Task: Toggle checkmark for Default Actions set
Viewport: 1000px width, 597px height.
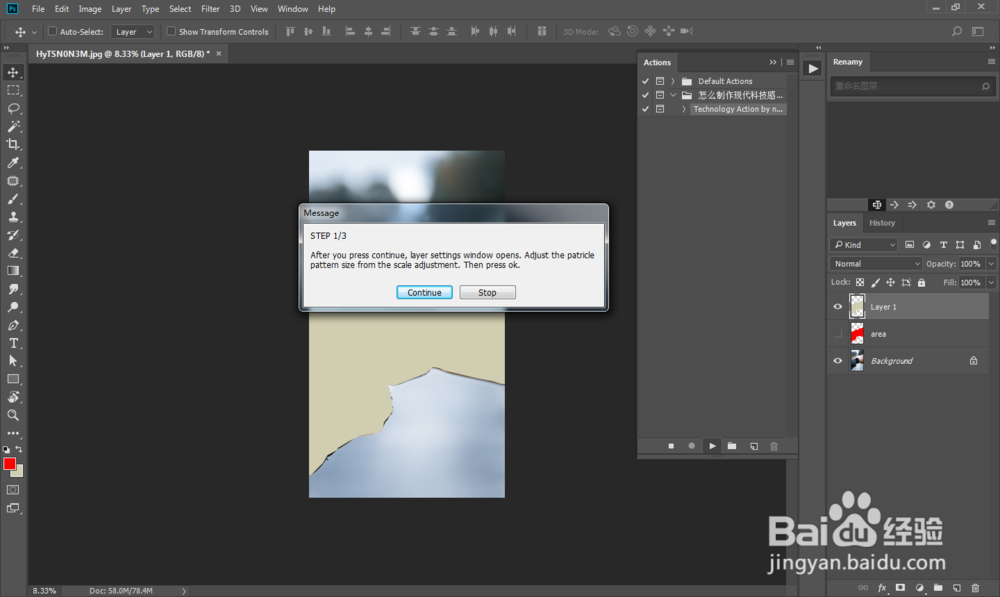Action: (645, 81)
